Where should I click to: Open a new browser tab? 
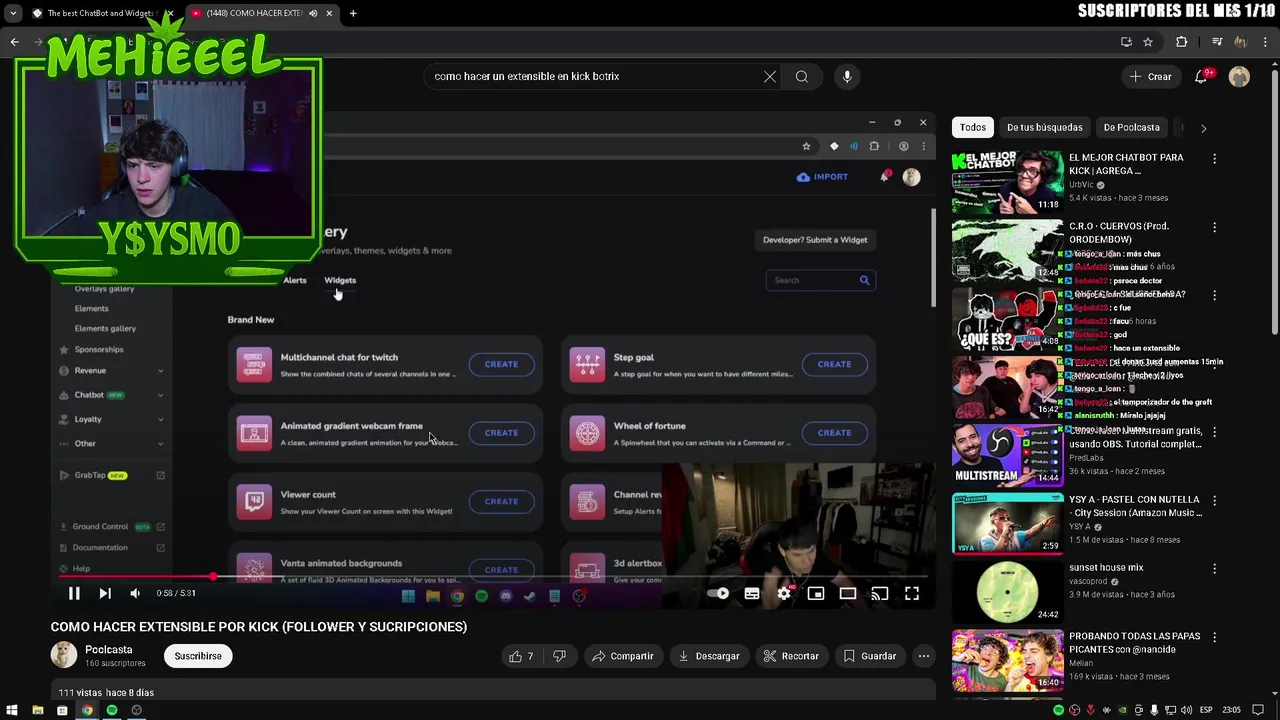click(353, 13)
